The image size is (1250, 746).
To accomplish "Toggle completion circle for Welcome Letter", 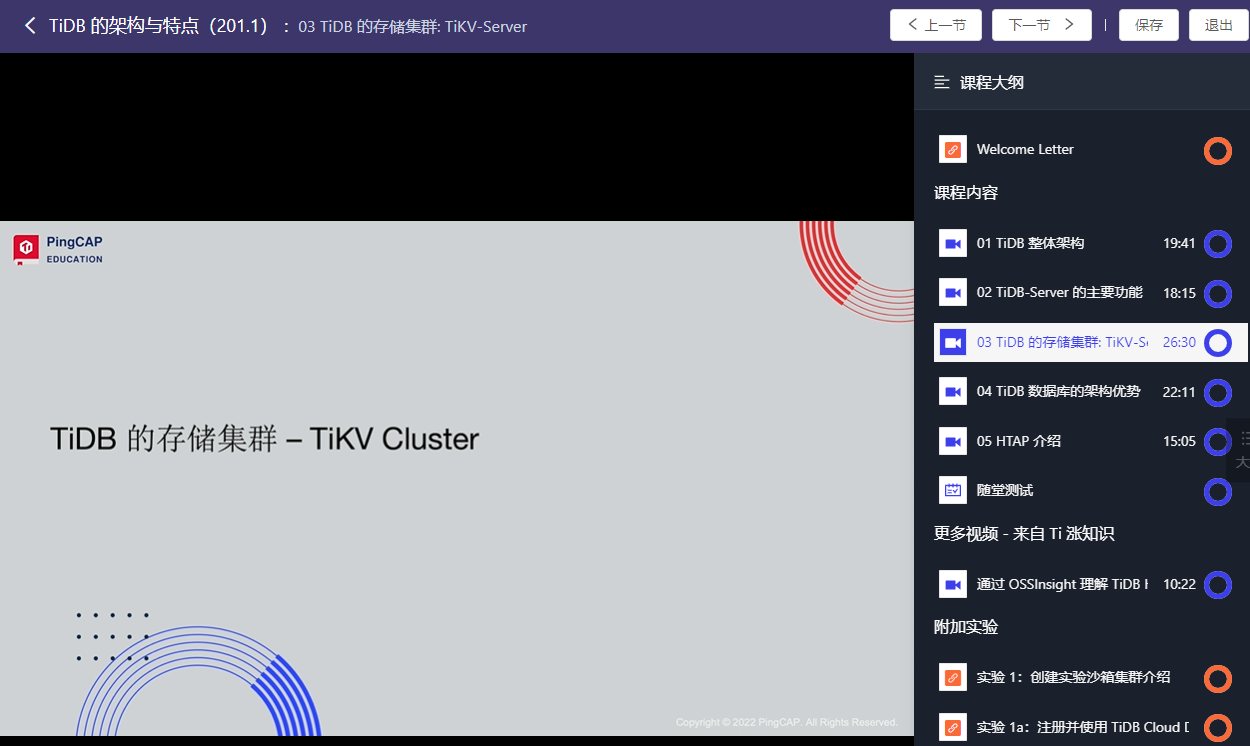I will click(x=1217, y=151).
